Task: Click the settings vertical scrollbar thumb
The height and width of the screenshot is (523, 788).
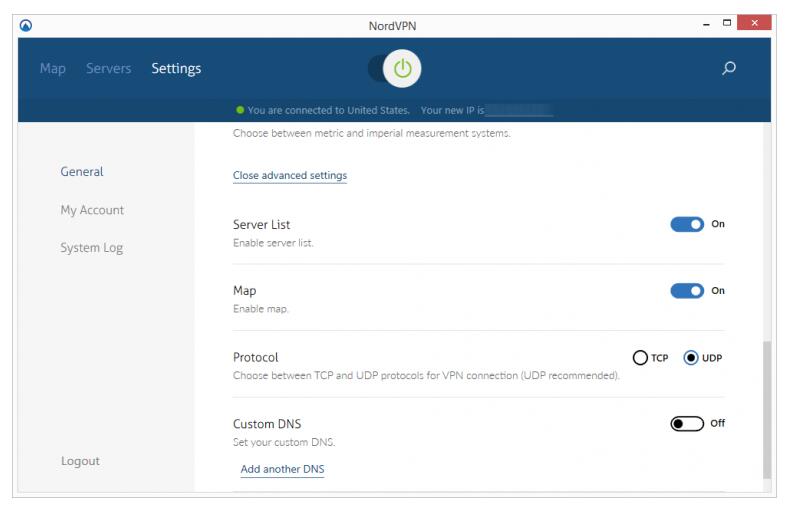Action: (766, 410)
